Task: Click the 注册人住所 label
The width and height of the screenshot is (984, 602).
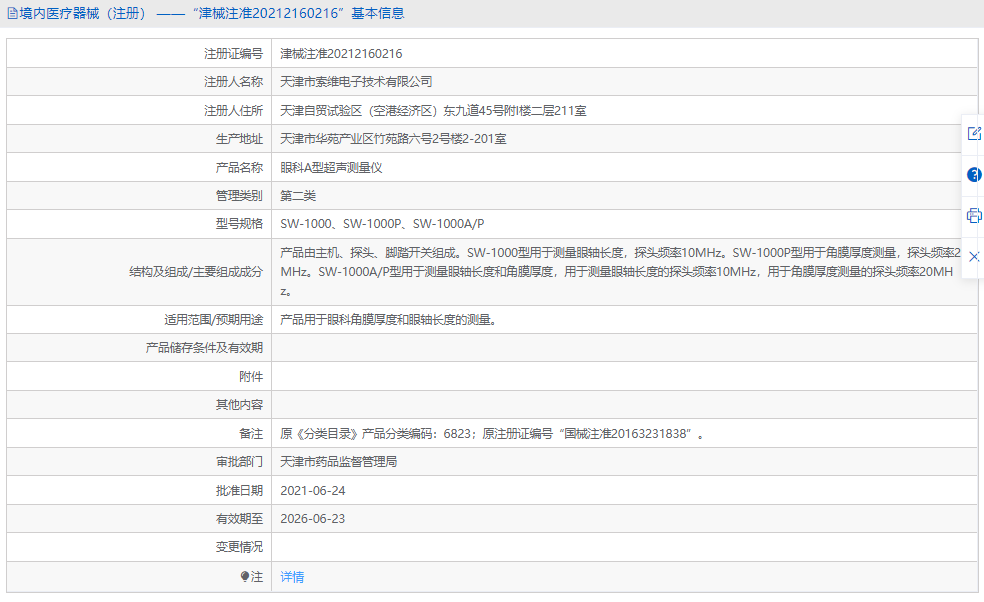Action: (233, 111)
